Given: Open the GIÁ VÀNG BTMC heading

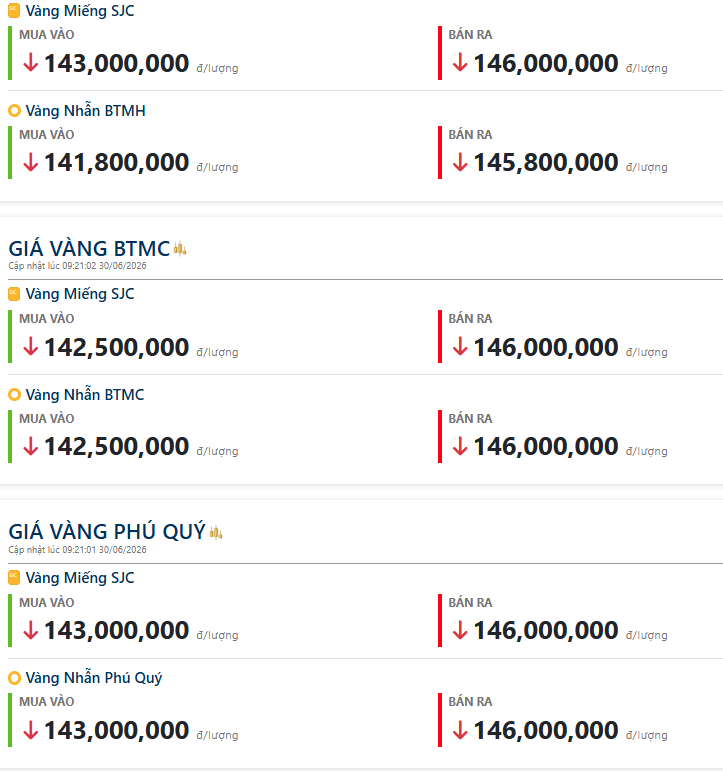Looking at the screenshot, I should (90, 249).
